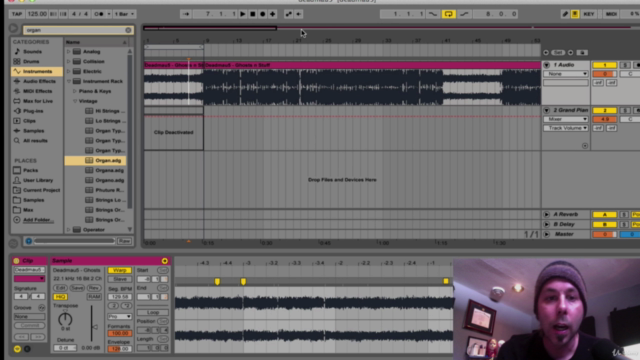Clear the browser search field
This screenshot has height=360, width=640.
pos(128,30)
